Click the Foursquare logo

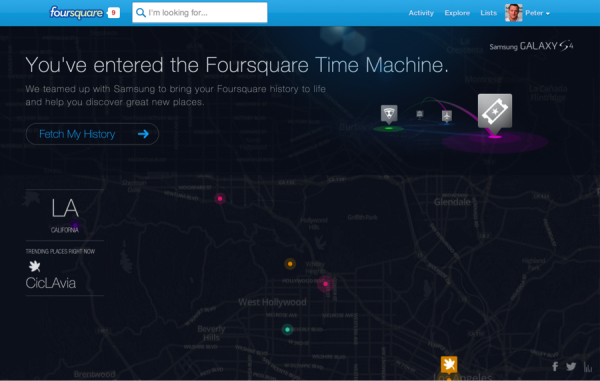pos(77,13)
